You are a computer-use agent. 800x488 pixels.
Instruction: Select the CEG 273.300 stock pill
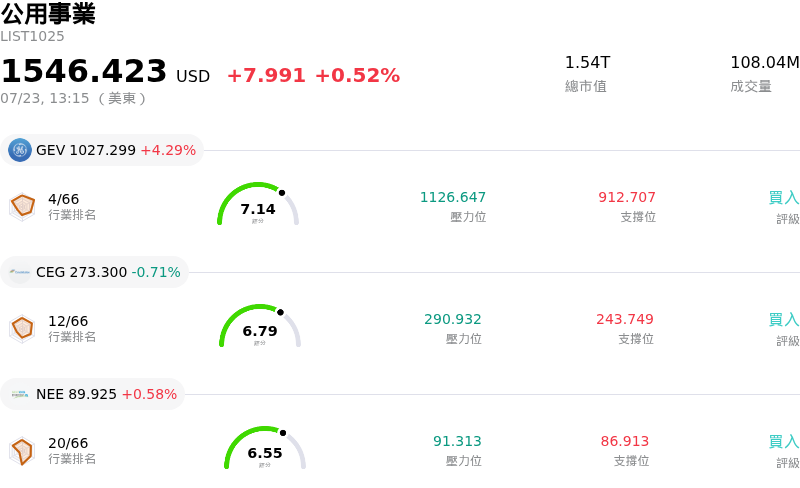coord(94,272)
